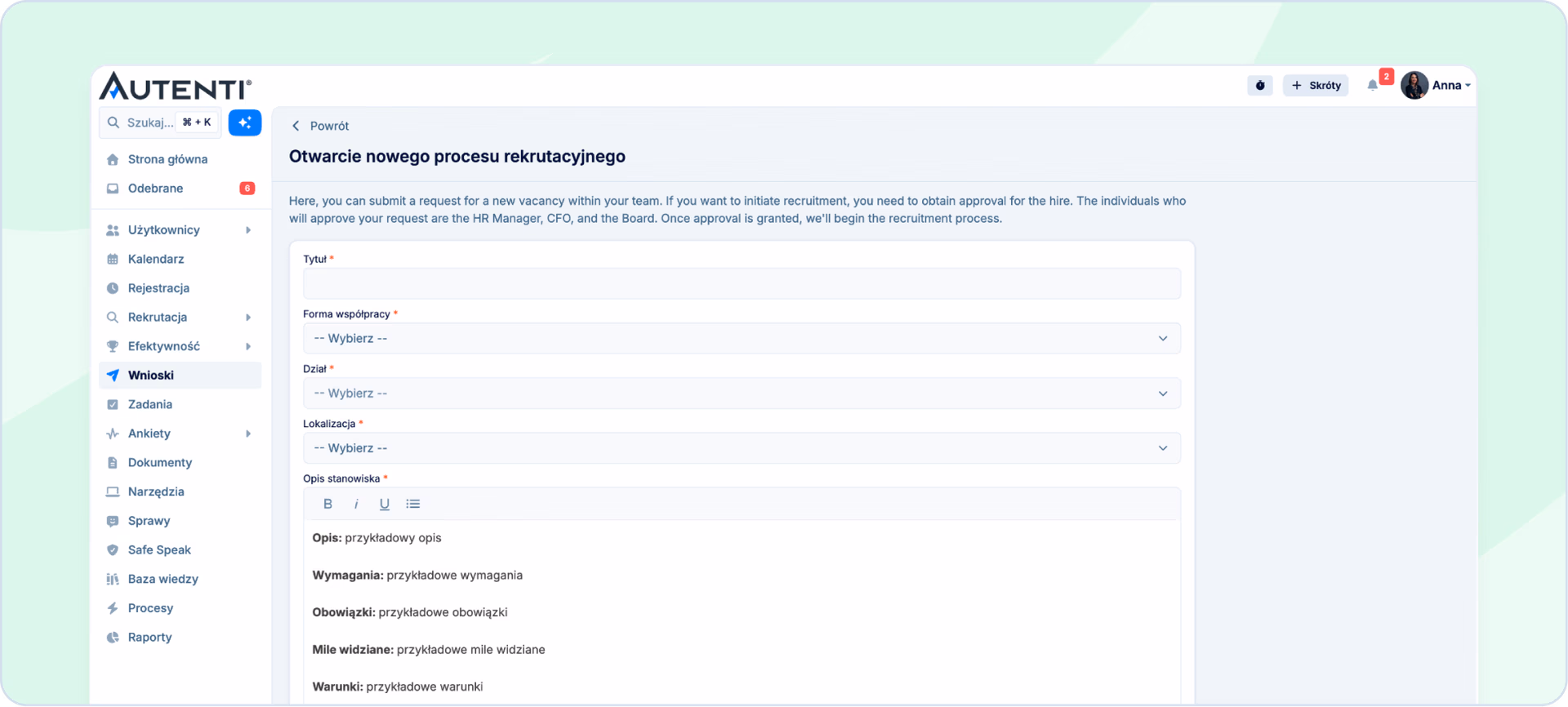Open the Dział dropdown
This screenshot has width=1568, height=707.
coord(742,394)
